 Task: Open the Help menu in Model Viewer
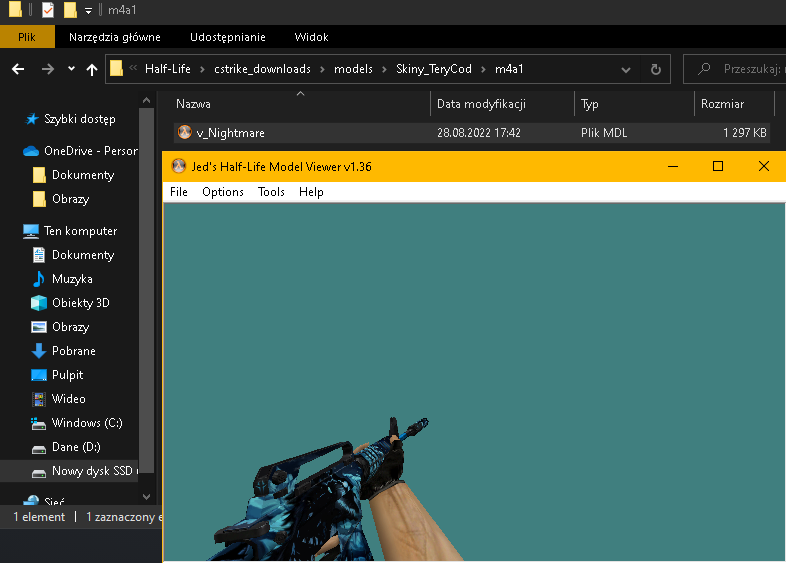[x=311, y=192]
